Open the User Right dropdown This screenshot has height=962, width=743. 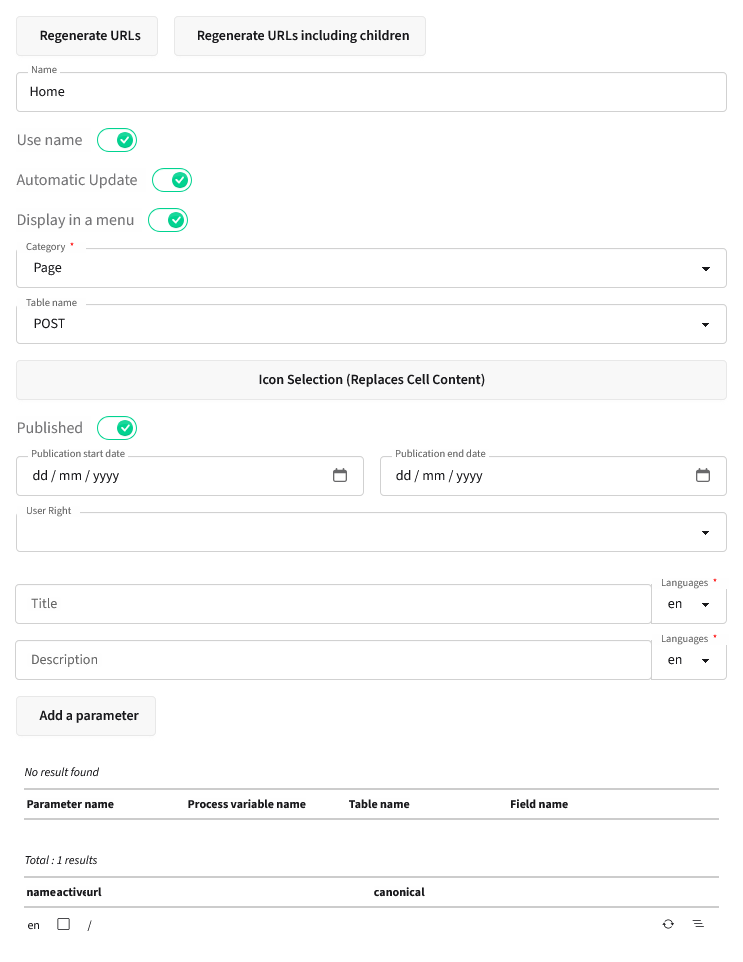[x=371, y=532]
